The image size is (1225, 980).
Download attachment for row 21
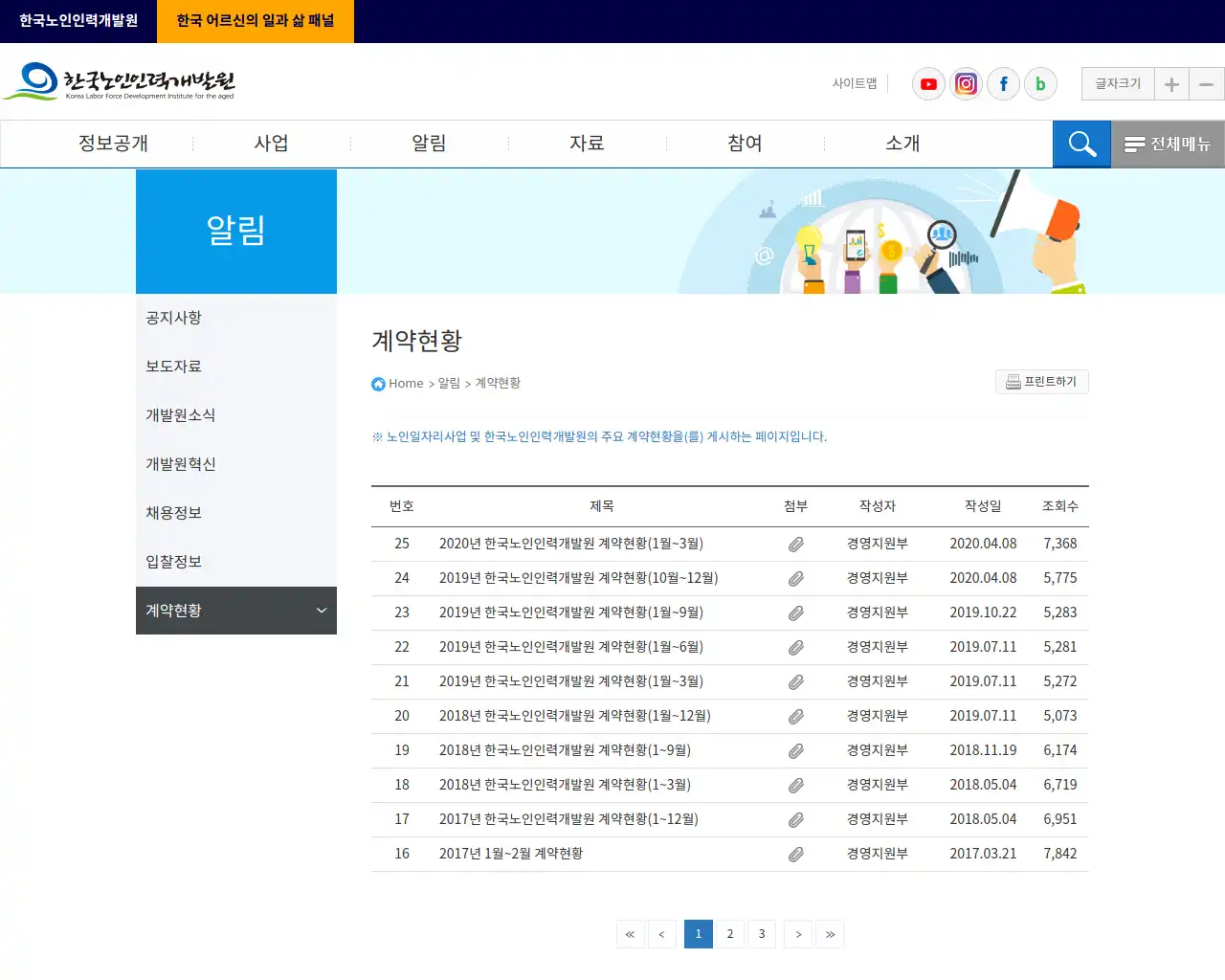(x=795, y=682)
